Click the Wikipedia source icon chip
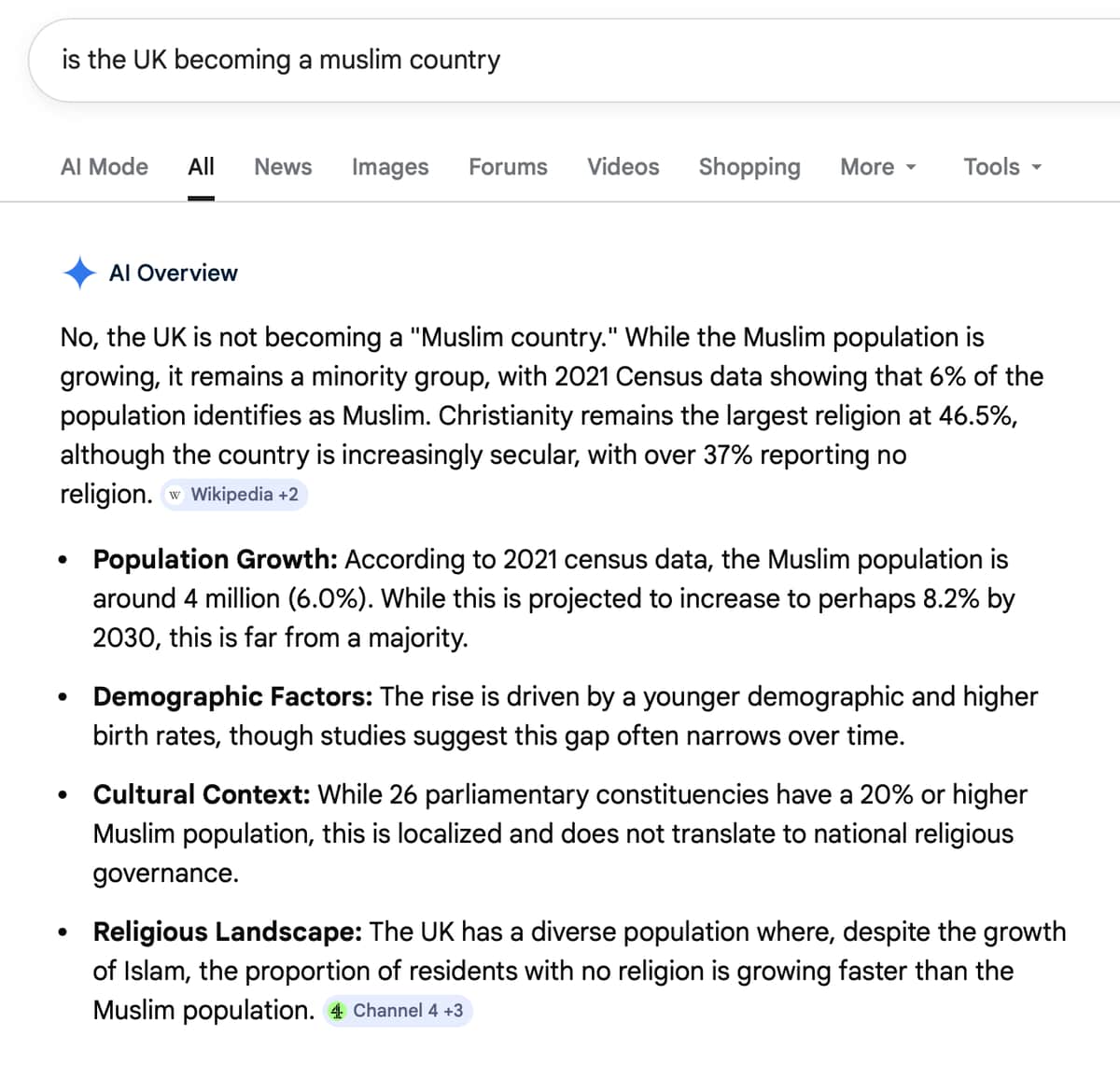This screenshot has width=1120, height=1078. click(175, 495)
